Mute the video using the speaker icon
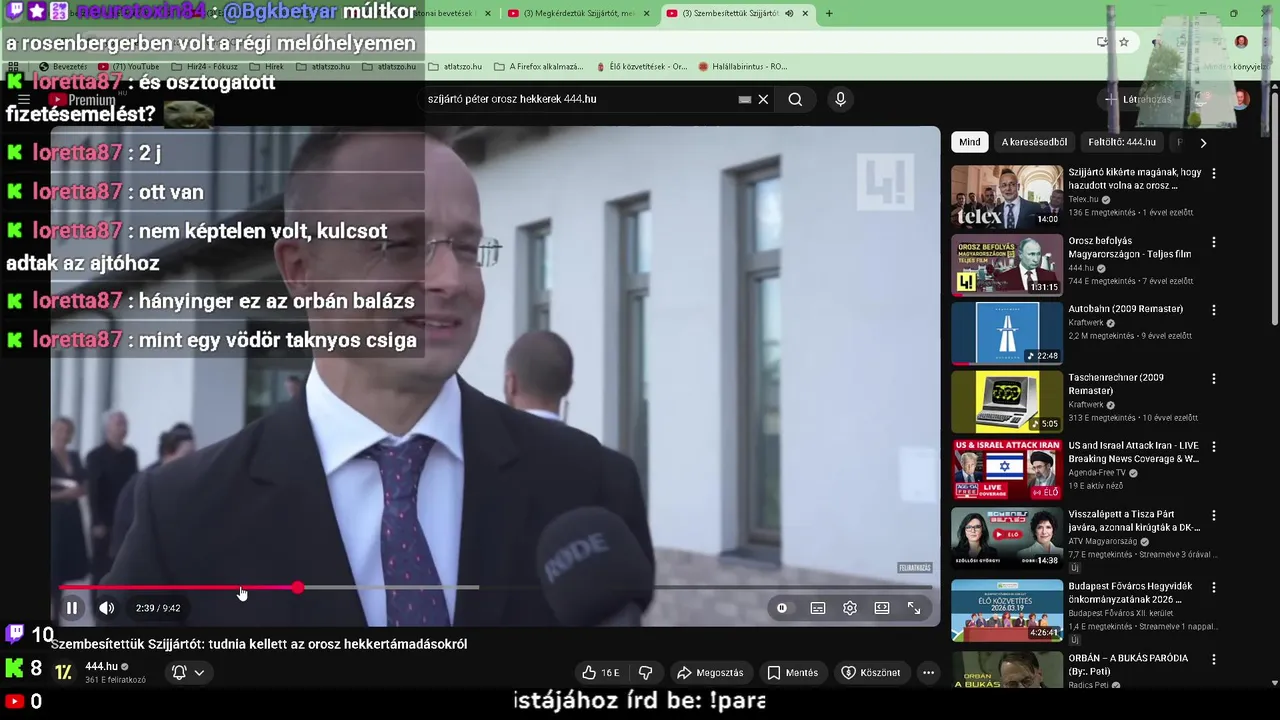 point(106,608)
